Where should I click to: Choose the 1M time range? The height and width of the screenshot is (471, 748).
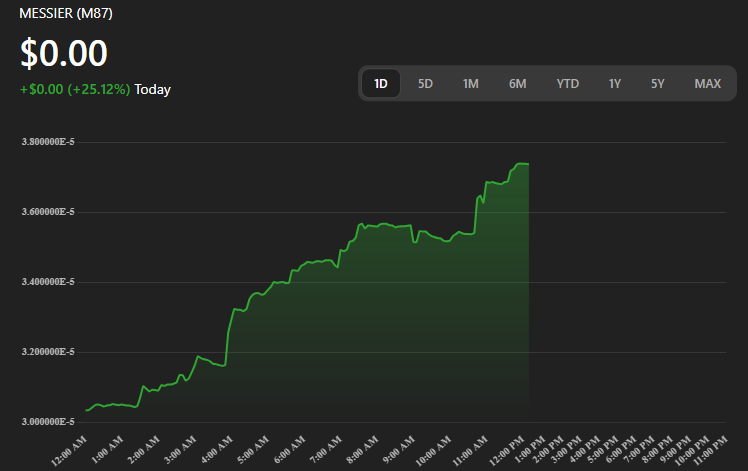tap(471, 84)
